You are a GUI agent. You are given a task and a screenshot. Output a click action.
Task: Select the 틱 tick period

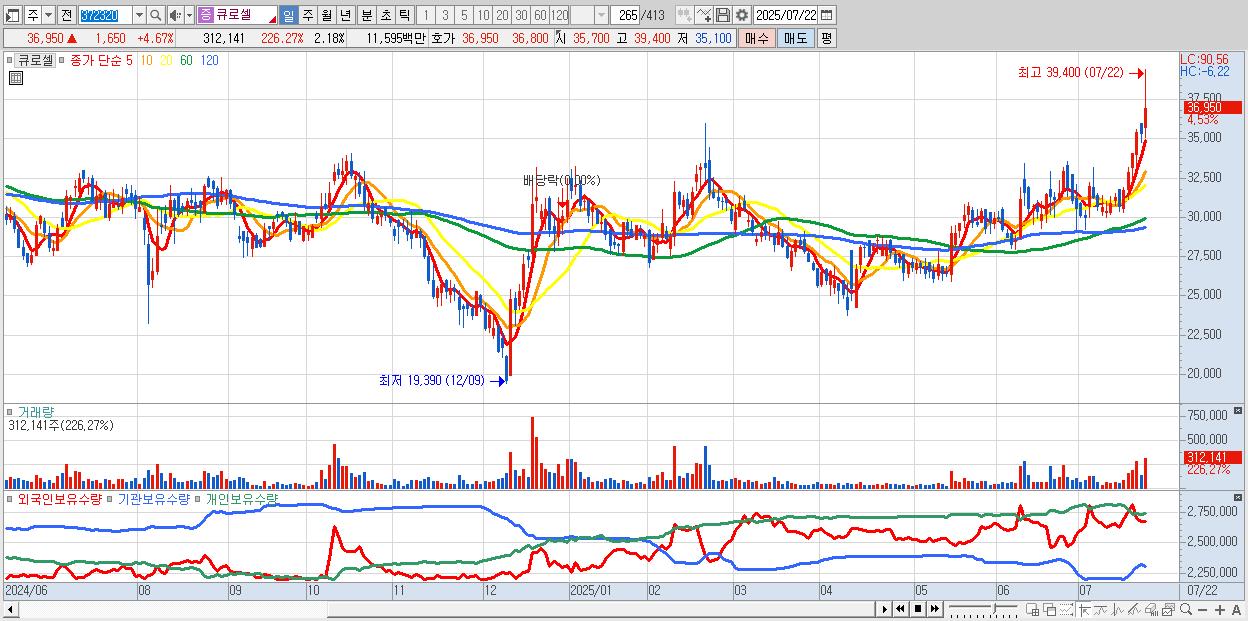click(404, 15)
